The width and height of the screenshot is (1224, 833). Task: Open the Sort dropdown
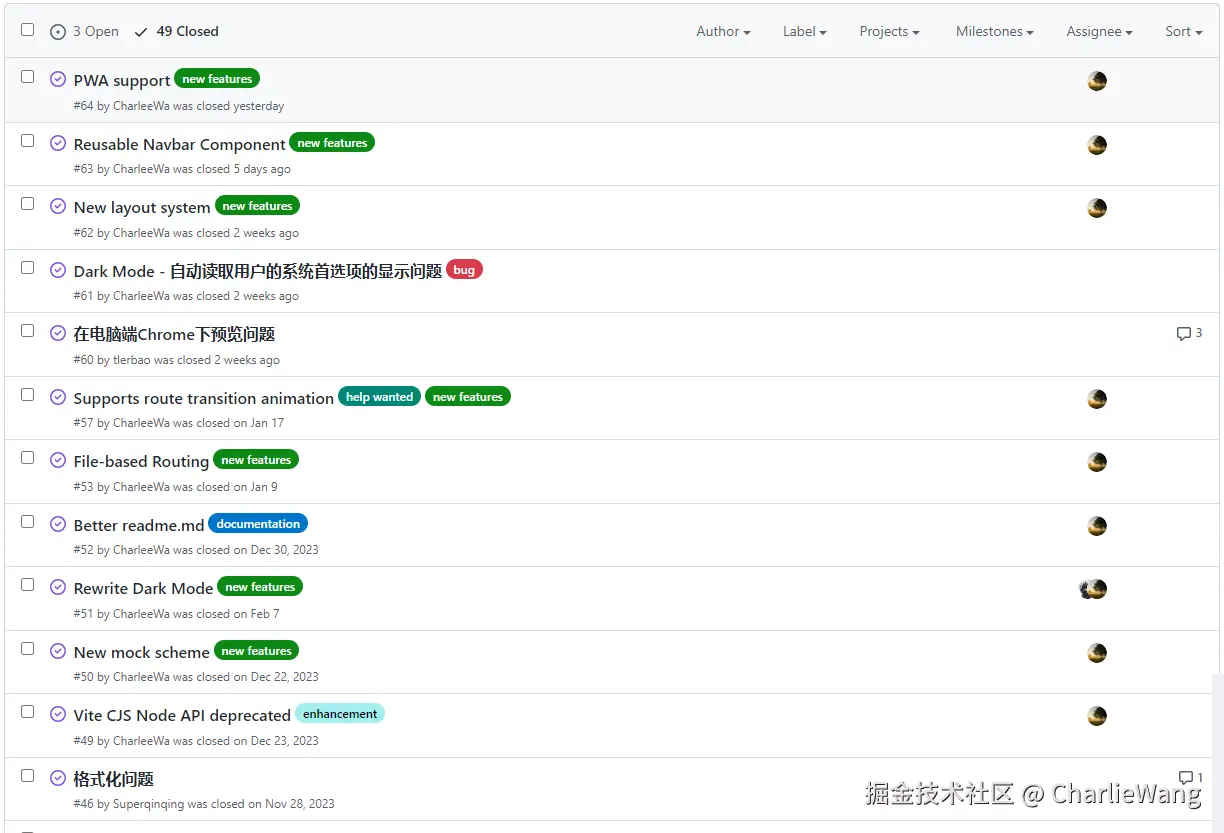1182,32
